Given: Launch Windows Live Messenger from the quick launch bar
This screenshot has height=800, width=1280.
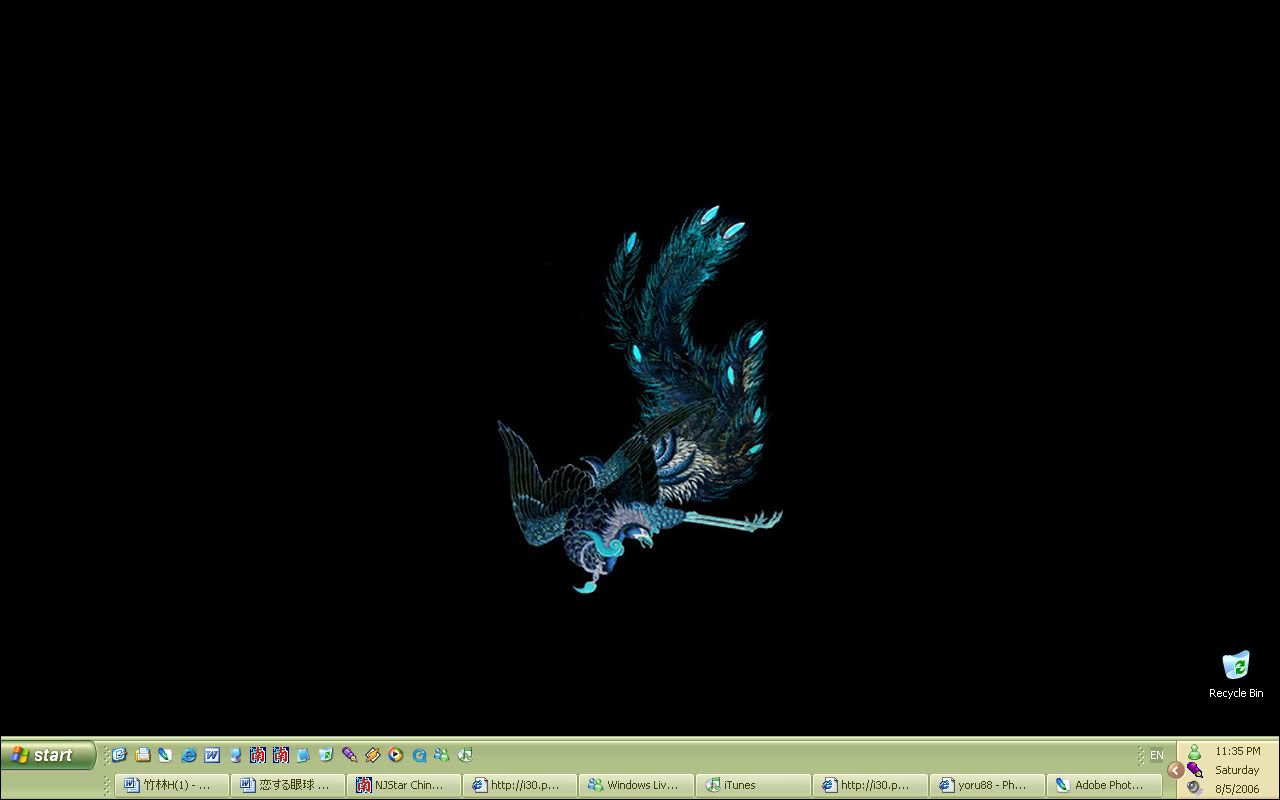Looking at the screenshot, I should coord(441,755).
